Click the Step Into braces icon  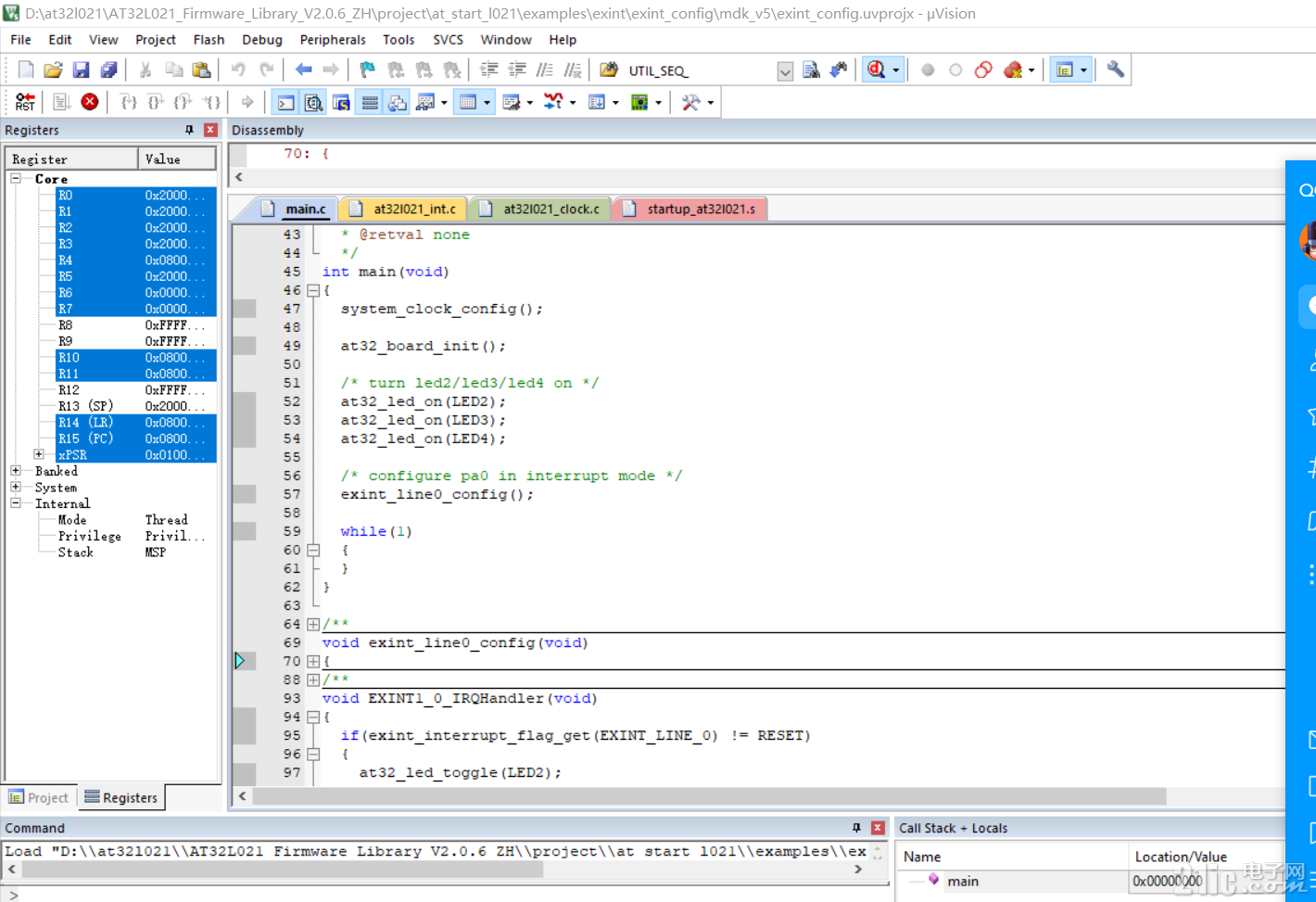pos(129,102)
